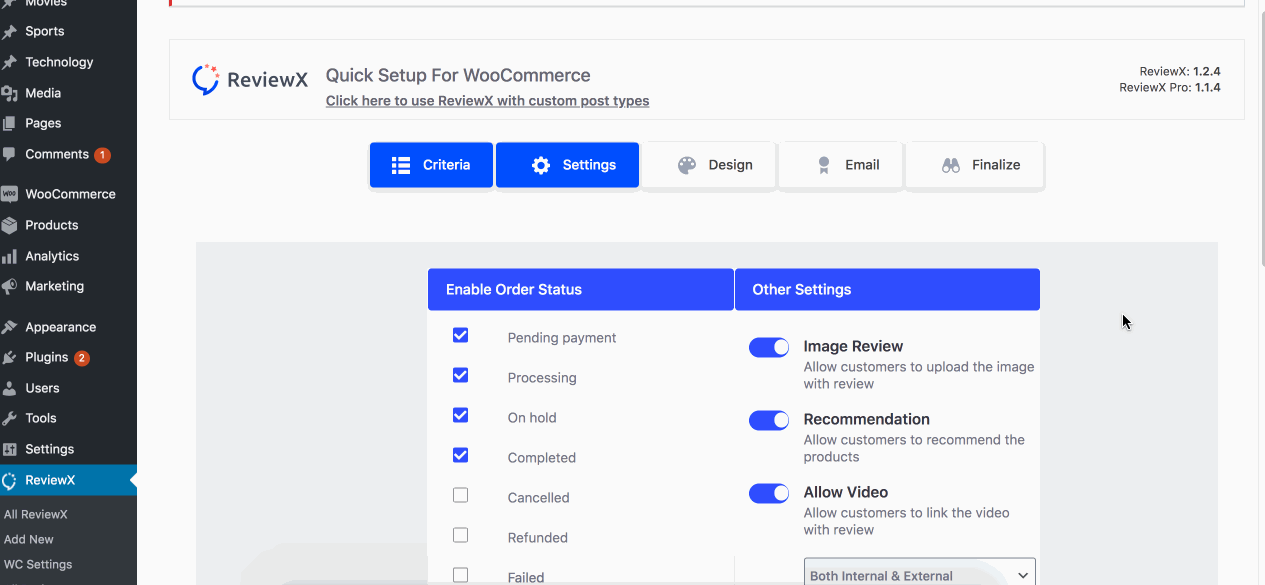
Task: Click the Marketing megaphone icon
Action: (10, 286)
